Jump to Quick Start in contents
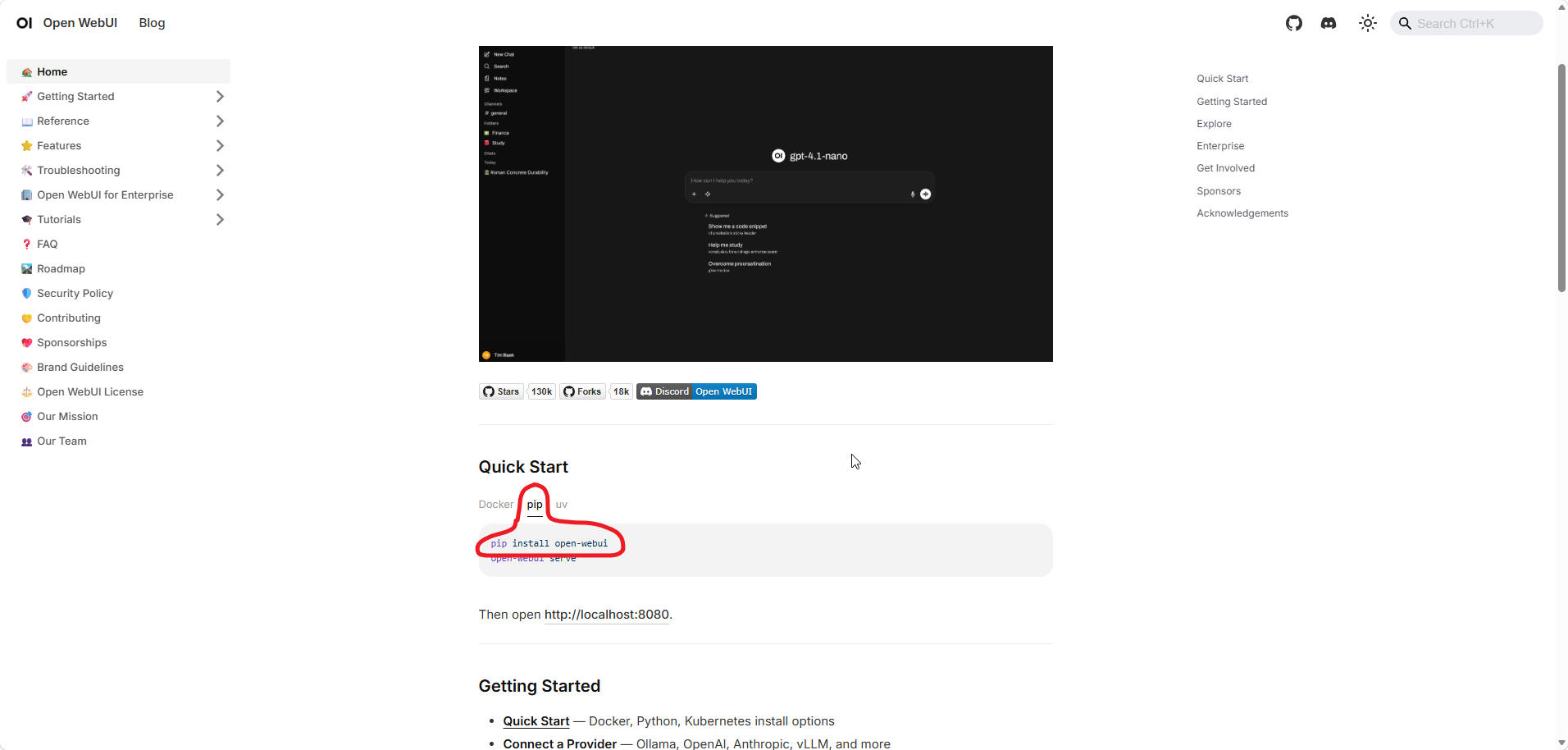 [1222, 79]
